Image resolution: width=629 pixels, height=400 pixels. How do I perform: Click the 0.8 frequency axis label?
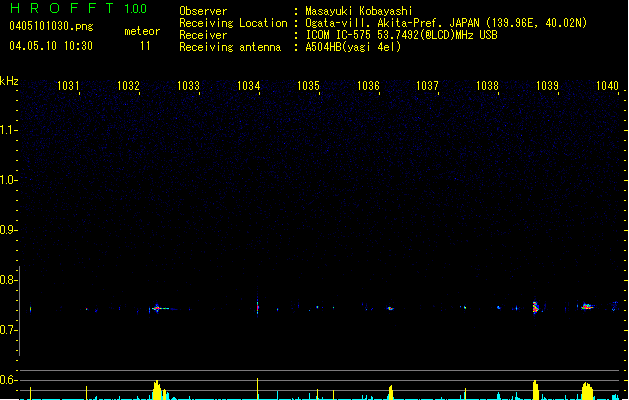[8, 280]
